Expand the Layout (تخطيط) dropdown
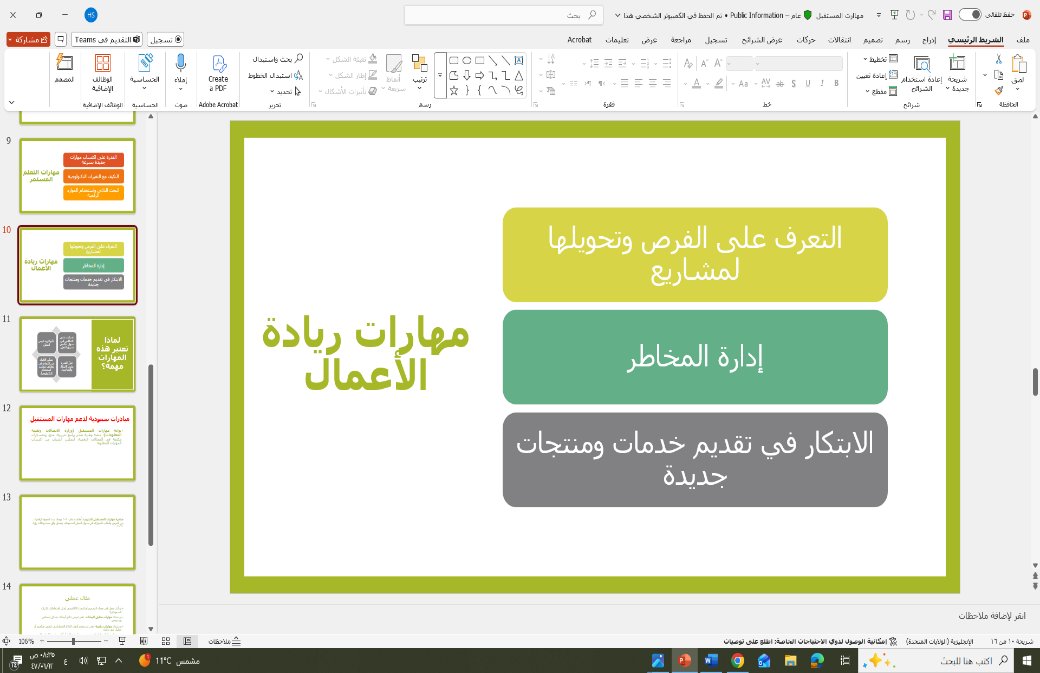Viewport: 1040px width, 673px height. pyautogui.click(x=872, y=60)
